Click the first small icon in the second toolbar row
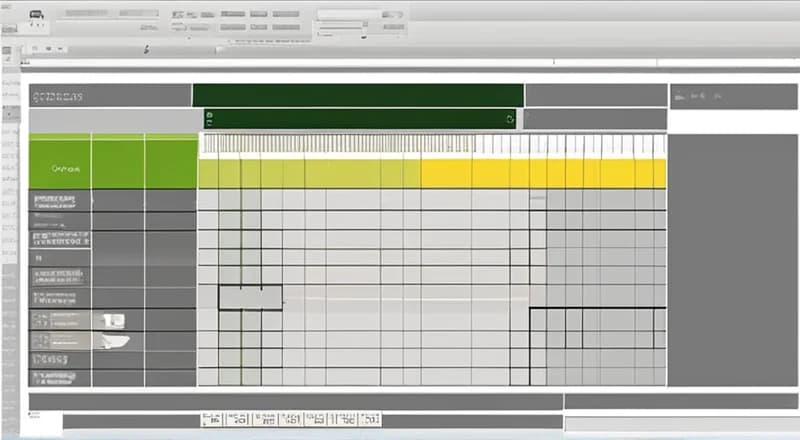Image resolution: width=800 pixels, height=440 pixels. point(35,48)
